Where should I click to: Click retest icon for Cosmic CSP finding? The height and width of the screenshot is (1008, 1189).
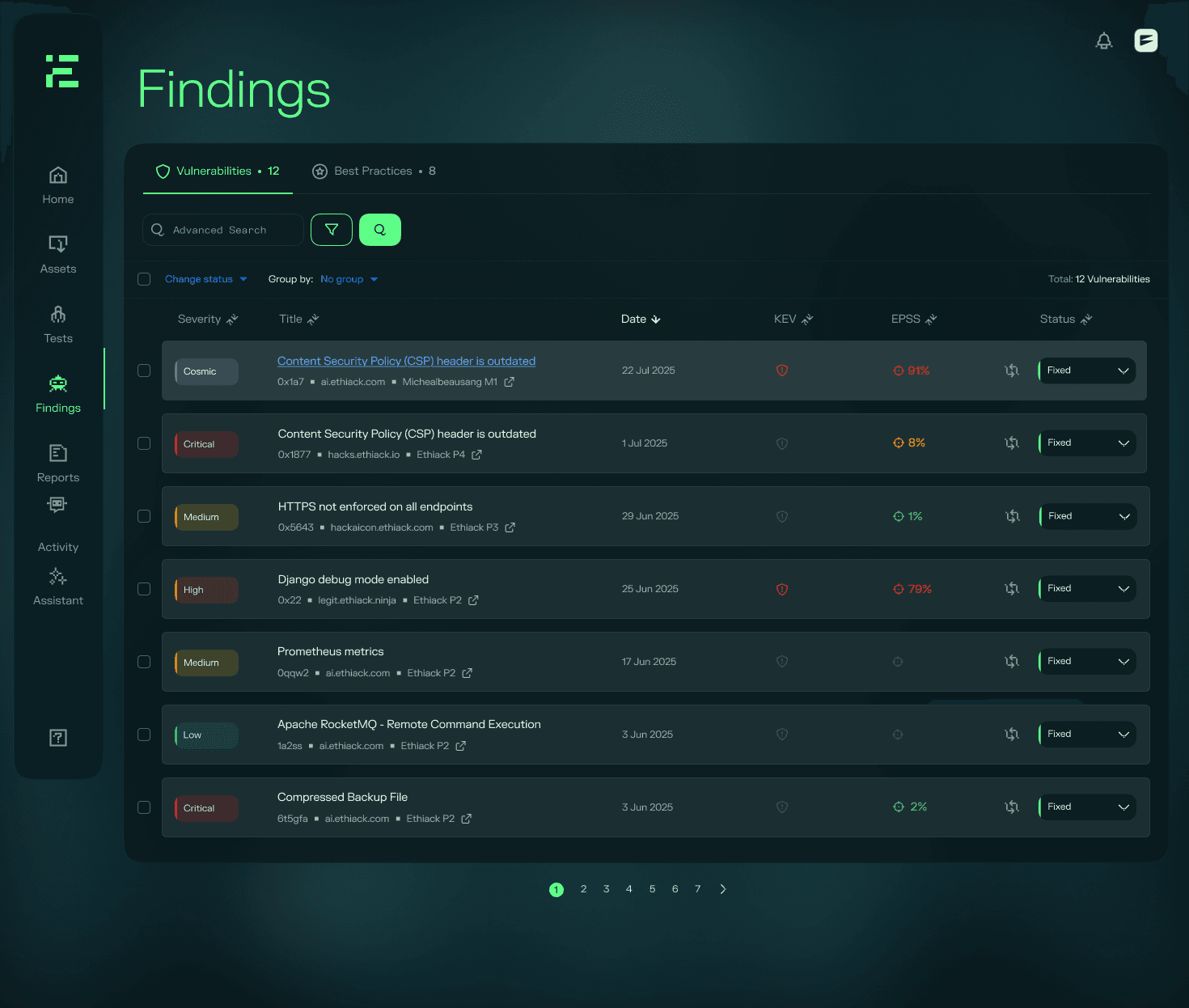(1012, 371)
